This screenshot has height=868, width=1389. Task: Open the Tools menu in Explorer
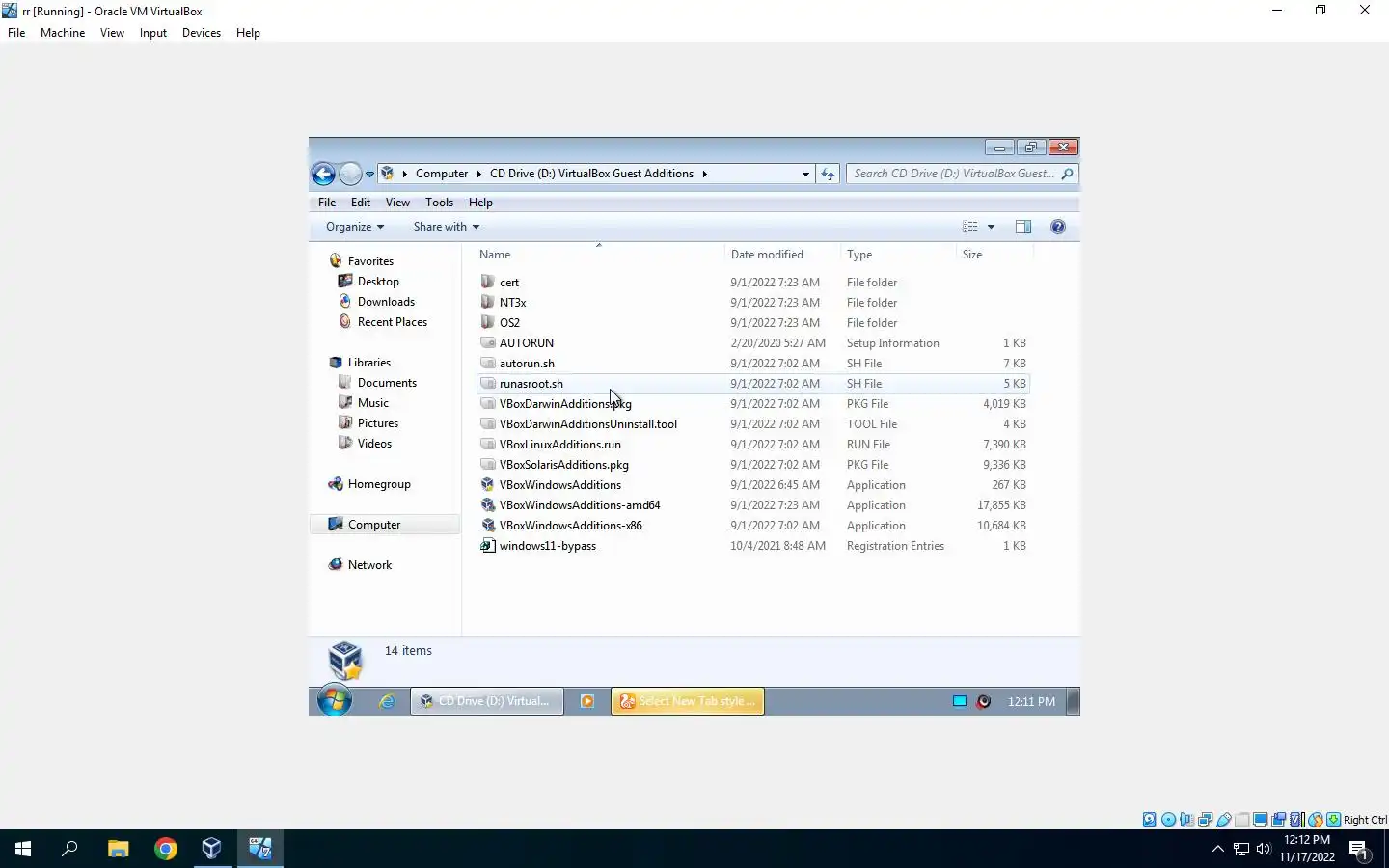pos(439,203)
